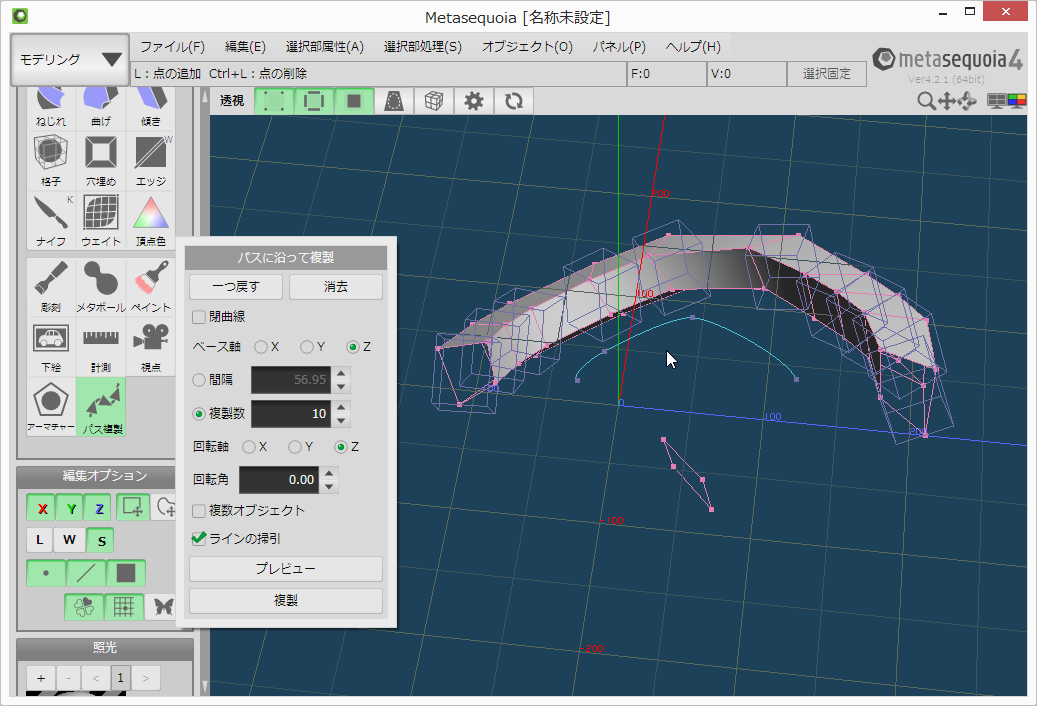Screen dimensions: 1037x706
Task: Click the 選択固定 lock selection button
Action: 827,74
